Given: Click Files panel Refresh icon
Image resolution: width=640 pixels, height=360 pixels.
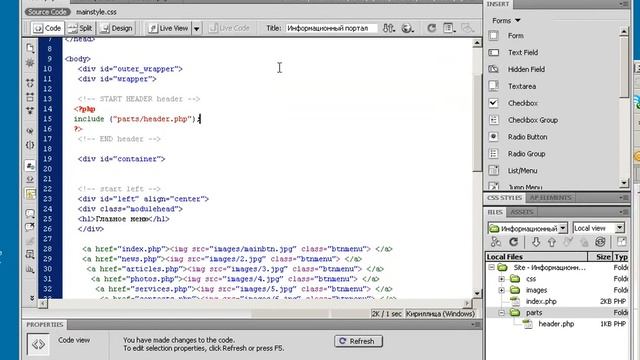Looking at the screenshot, I should [x=513, y=242].
